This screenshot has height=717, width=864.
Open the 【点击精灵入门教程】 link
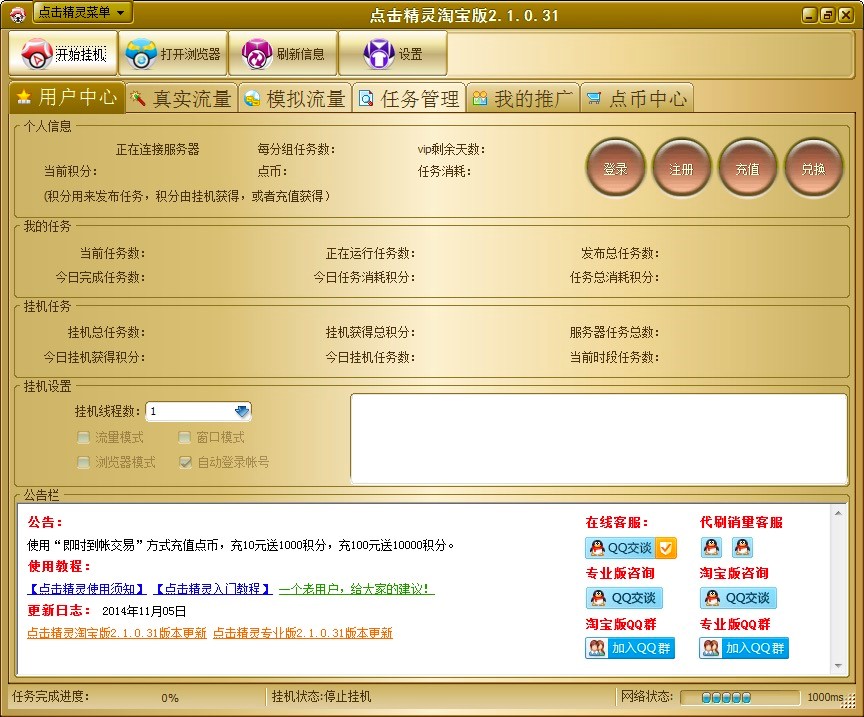point(213,589)
